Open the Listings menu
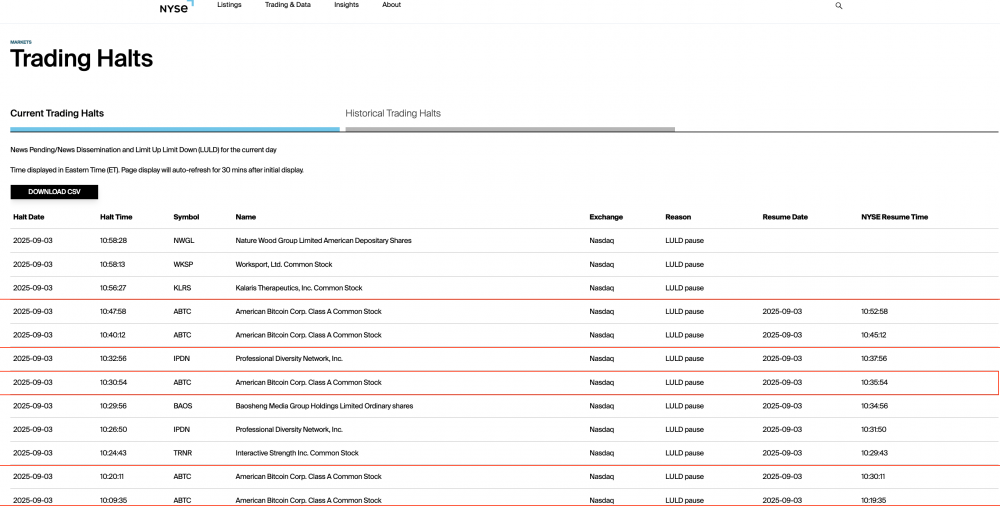The image size is (1000, 508). 229,5
